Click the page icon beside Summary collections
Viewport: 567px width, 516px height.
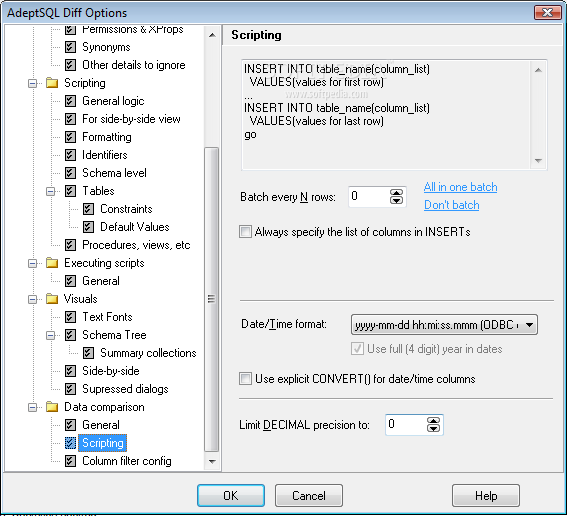(88, 353)
